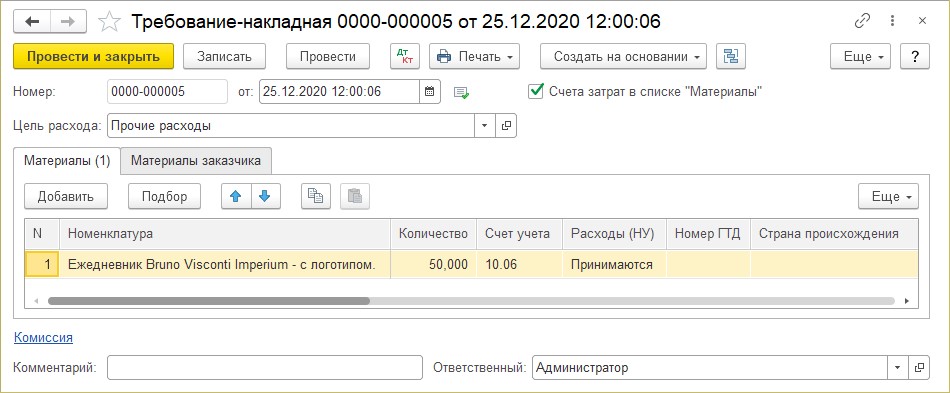
Task: Expand Ответственный dropdown list
Action: (897, 367)
